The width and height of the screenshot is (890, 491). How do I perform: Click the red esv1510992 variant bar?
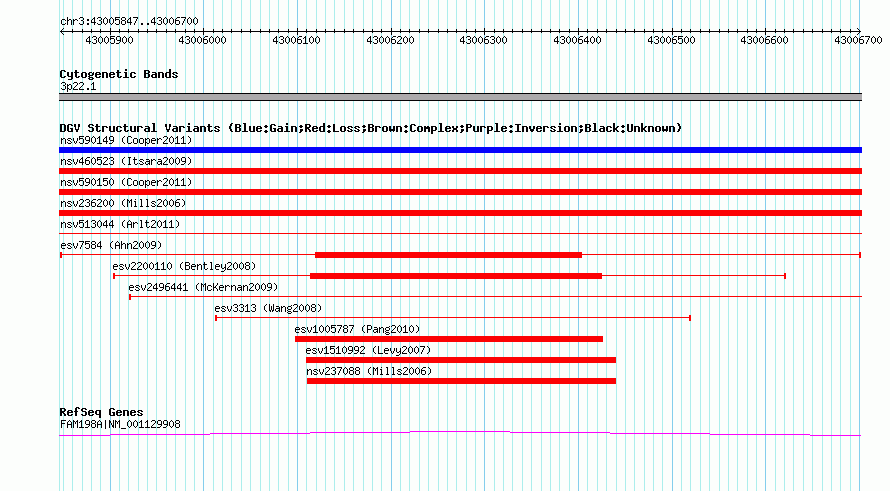(461, 360)
